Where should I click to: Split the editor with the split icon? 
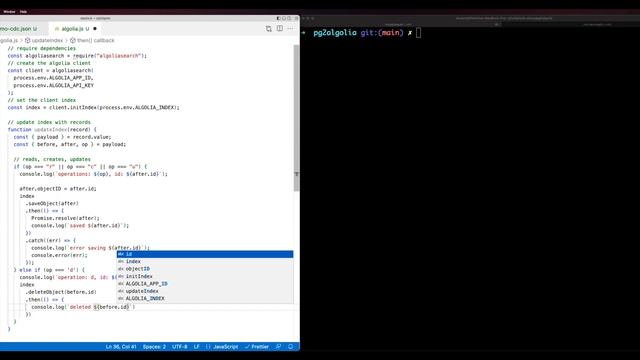280,29
